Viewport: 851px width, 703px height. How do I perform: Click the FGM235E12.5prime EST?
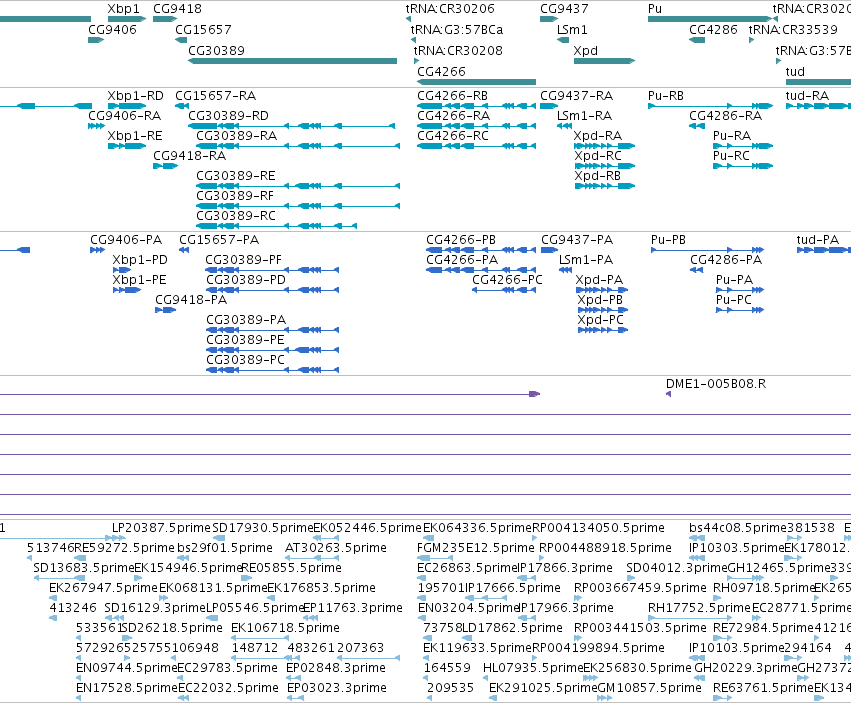point(435,558)
